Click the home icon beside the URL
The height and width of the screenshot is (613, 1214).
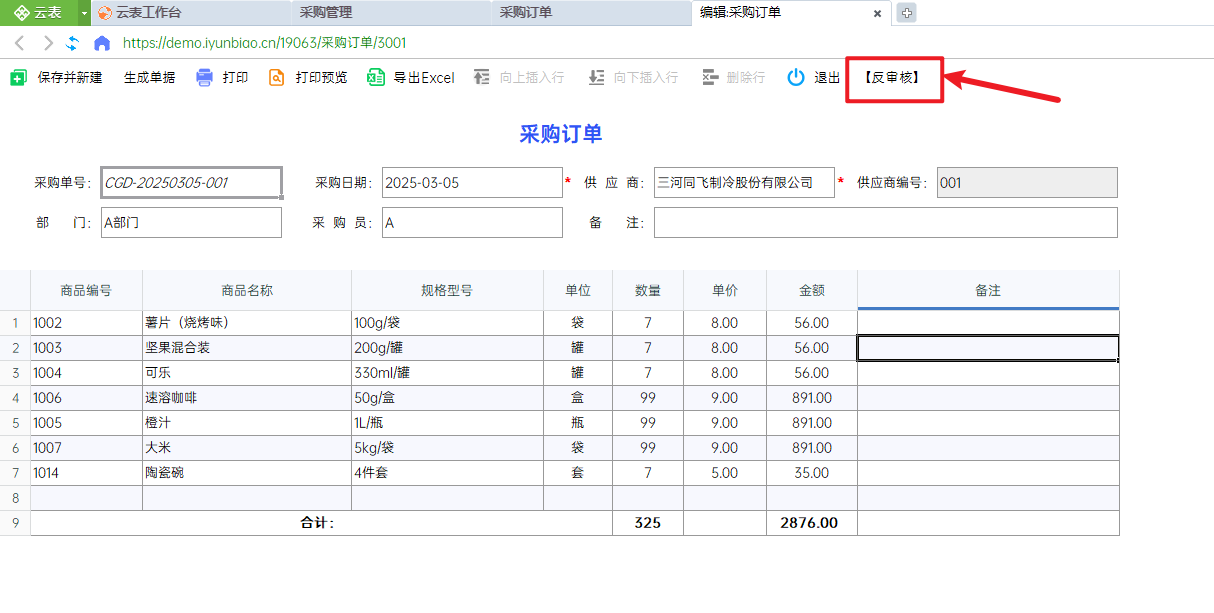[101, 43]
